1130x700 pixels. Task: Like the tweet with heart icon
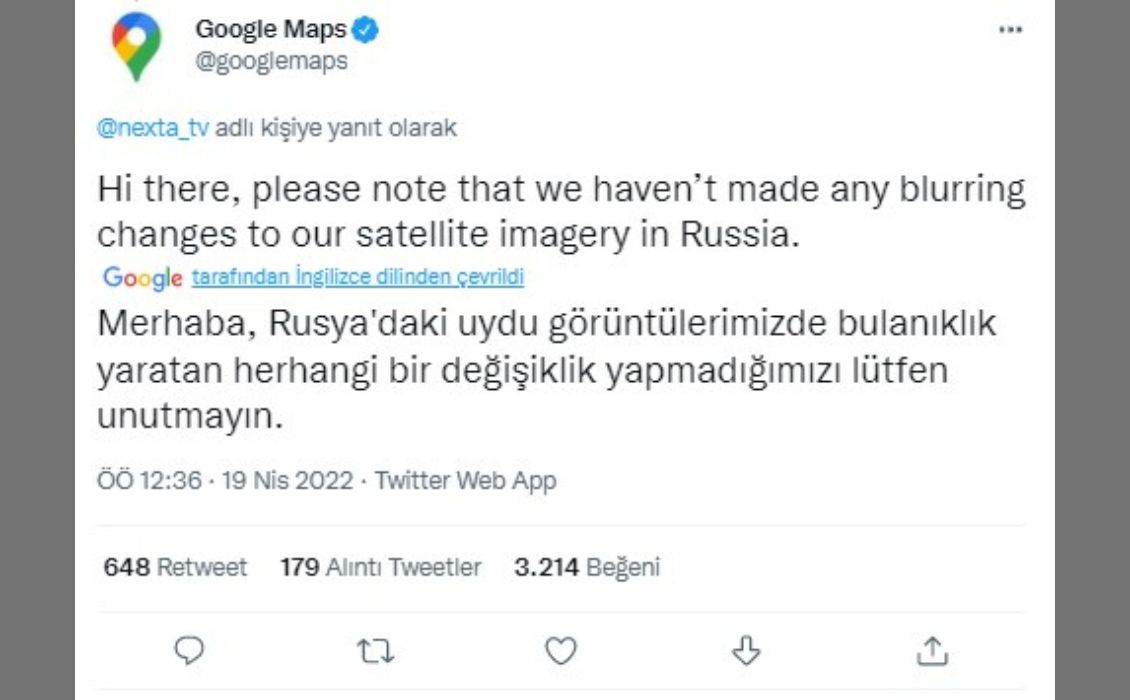tap(561, 652)
